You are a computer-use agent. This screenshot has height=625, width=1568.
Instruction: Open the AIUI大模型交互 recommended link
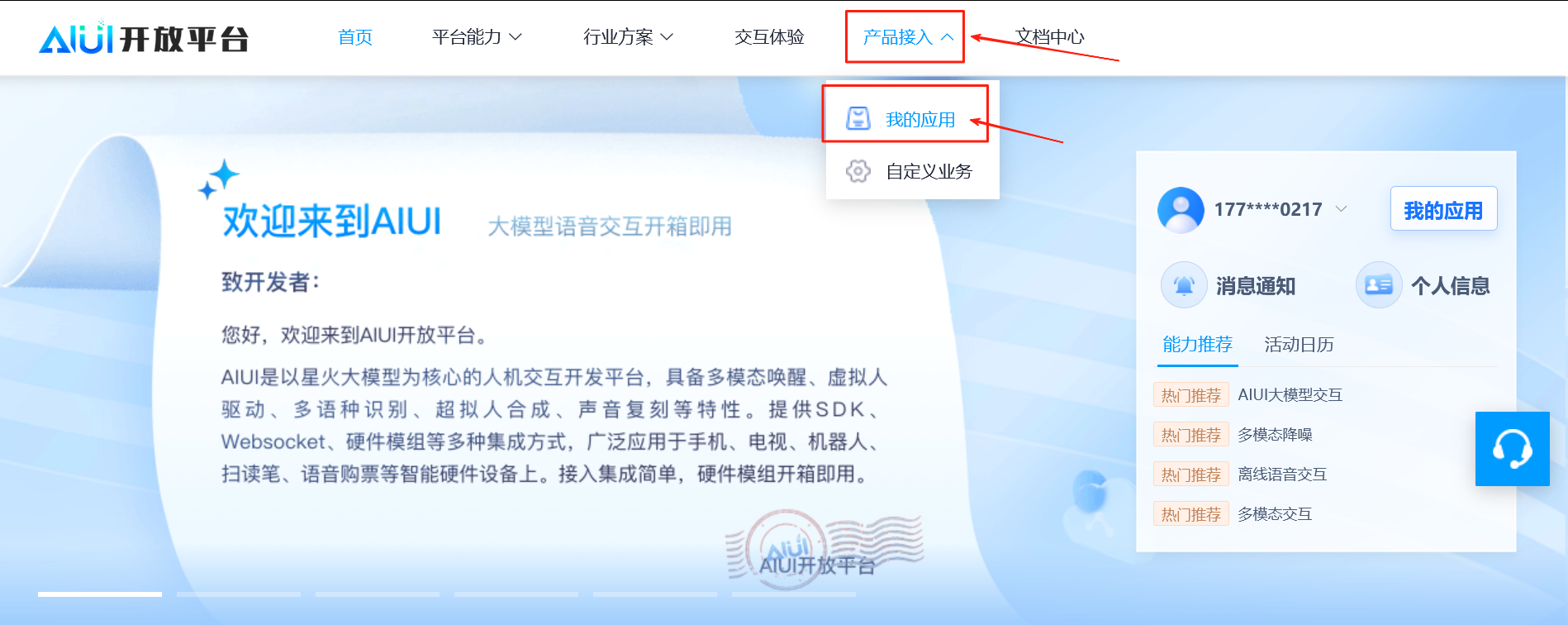point(1290,395)
